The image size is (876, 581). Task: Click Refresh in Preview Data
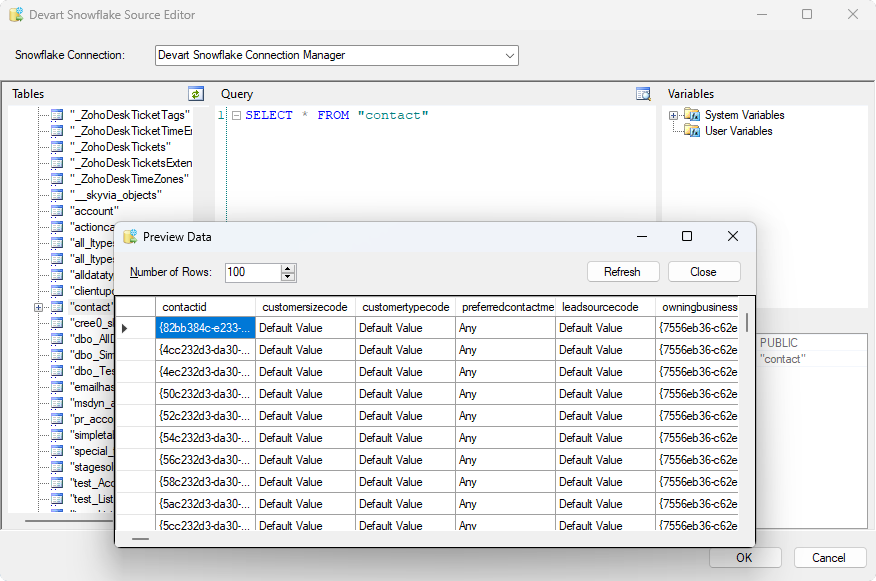tap(622, 272)
